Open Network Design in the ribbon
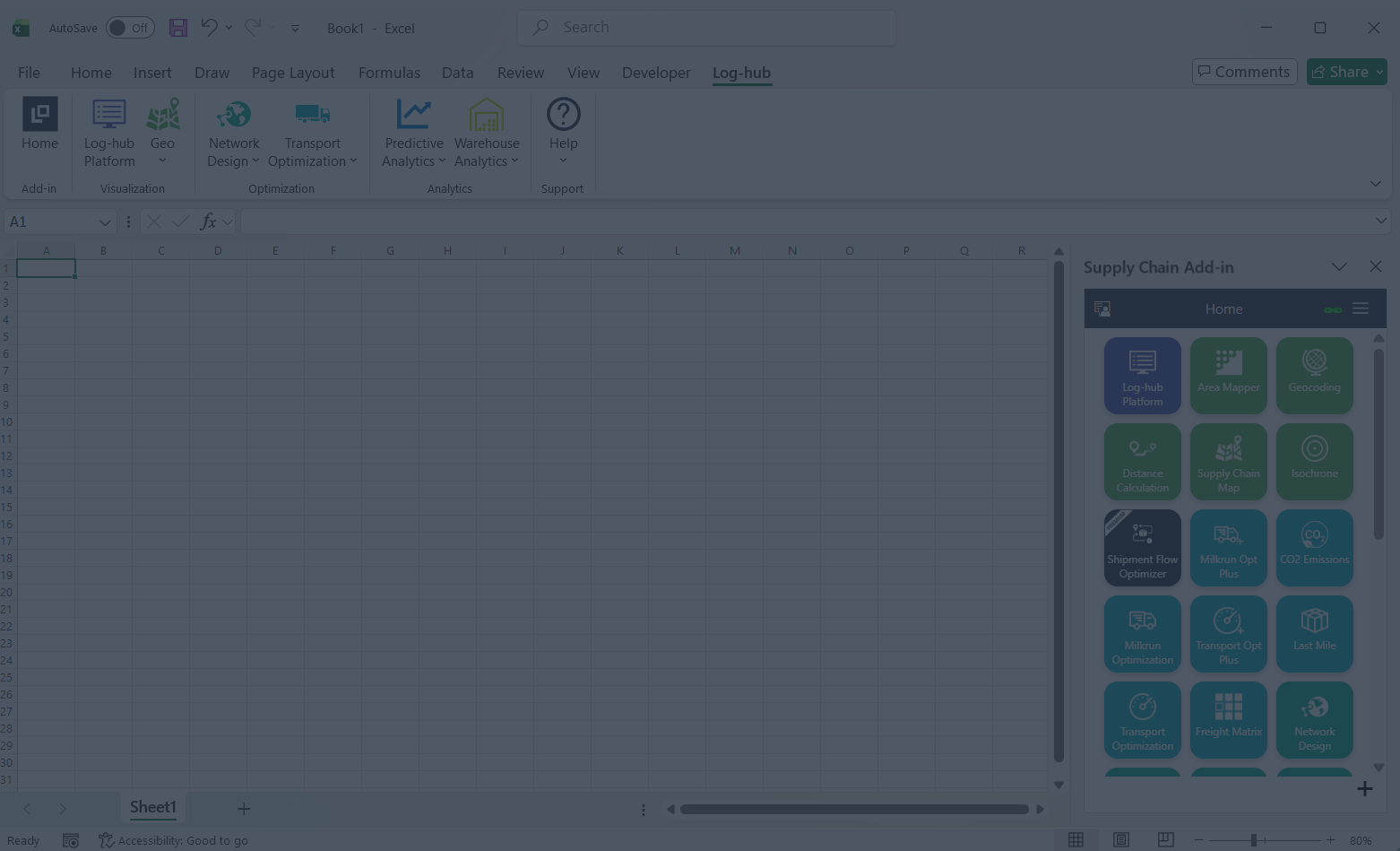The height and width of the screenshot is (851, 1400). [x=233, y=133]
